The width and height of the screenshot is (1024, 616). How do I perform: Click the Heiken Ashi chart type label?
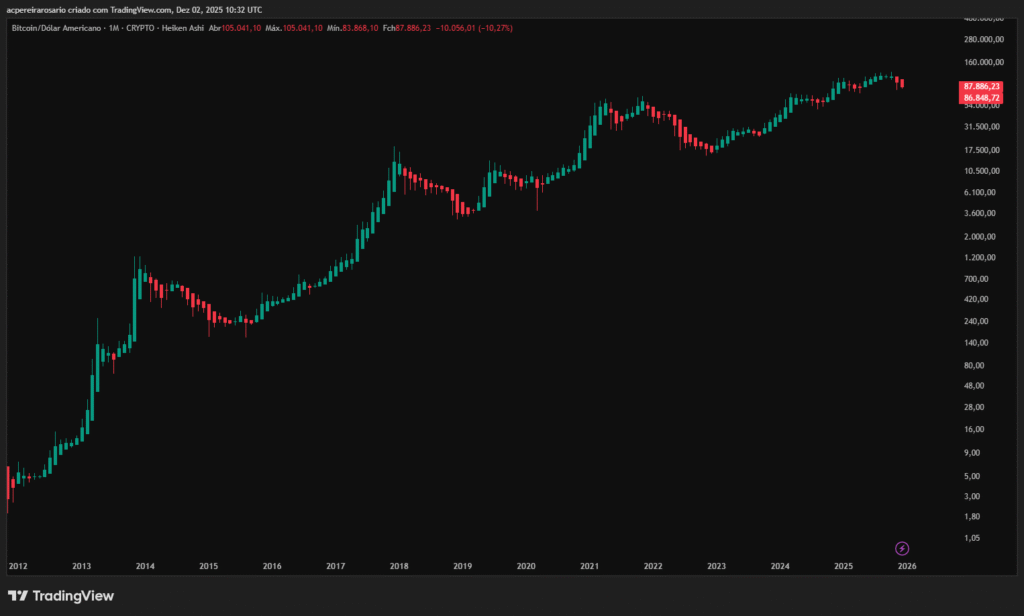pos(180,28)
